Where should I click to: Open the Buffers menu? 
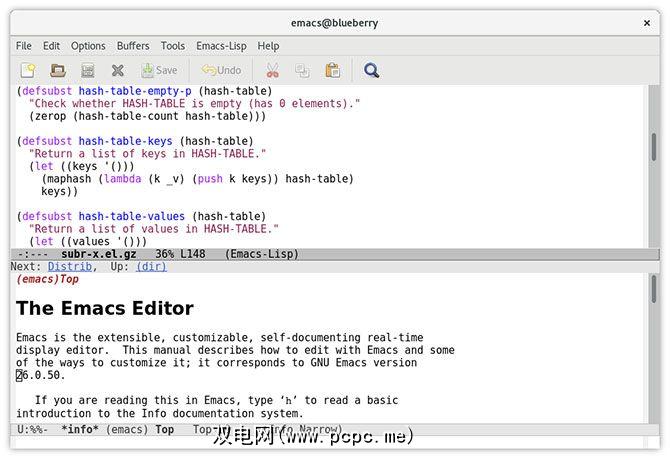coord(133,46)
